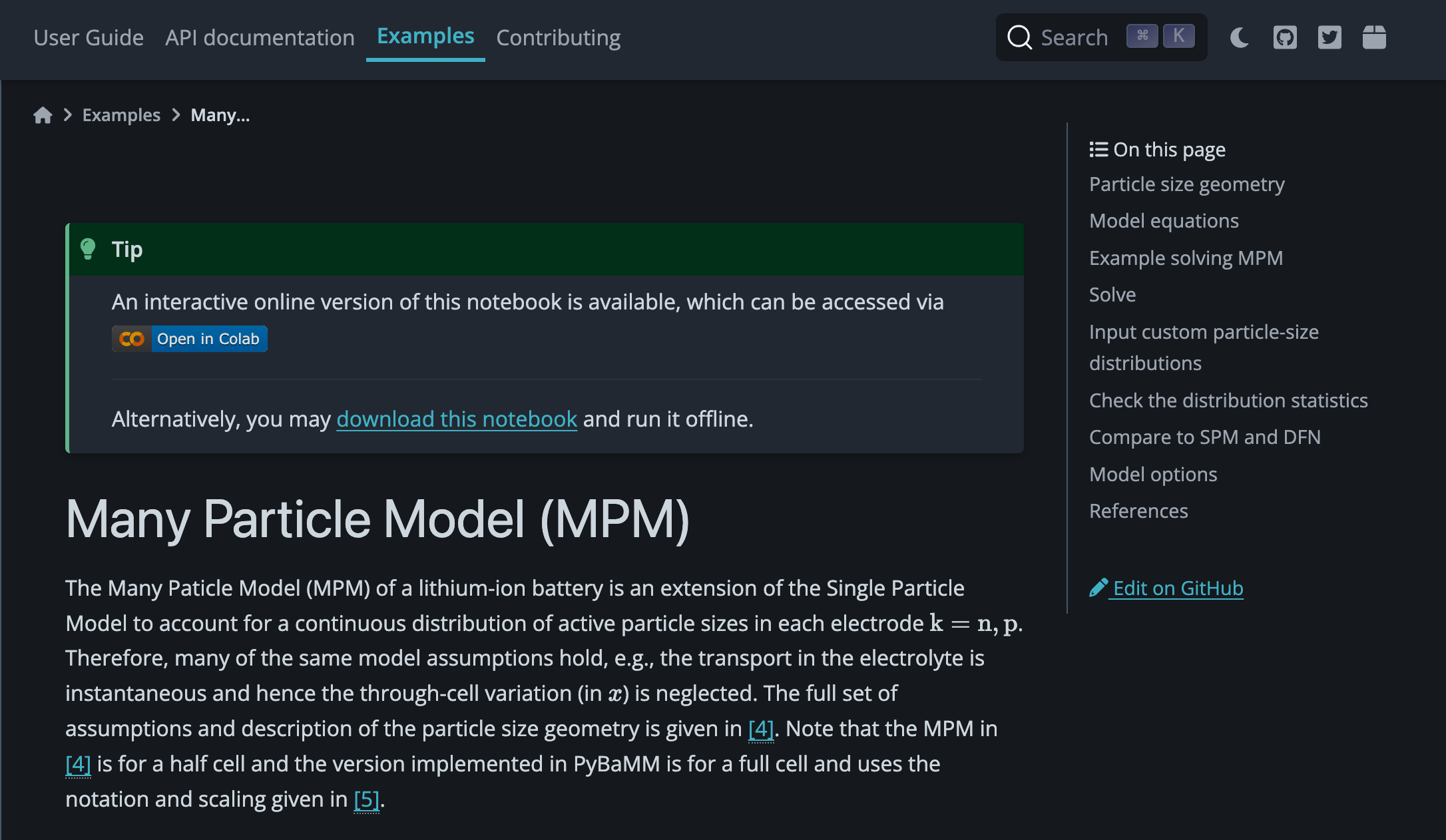
Task: Toggle dark mode with moon icon
Action: point(1239,37)
